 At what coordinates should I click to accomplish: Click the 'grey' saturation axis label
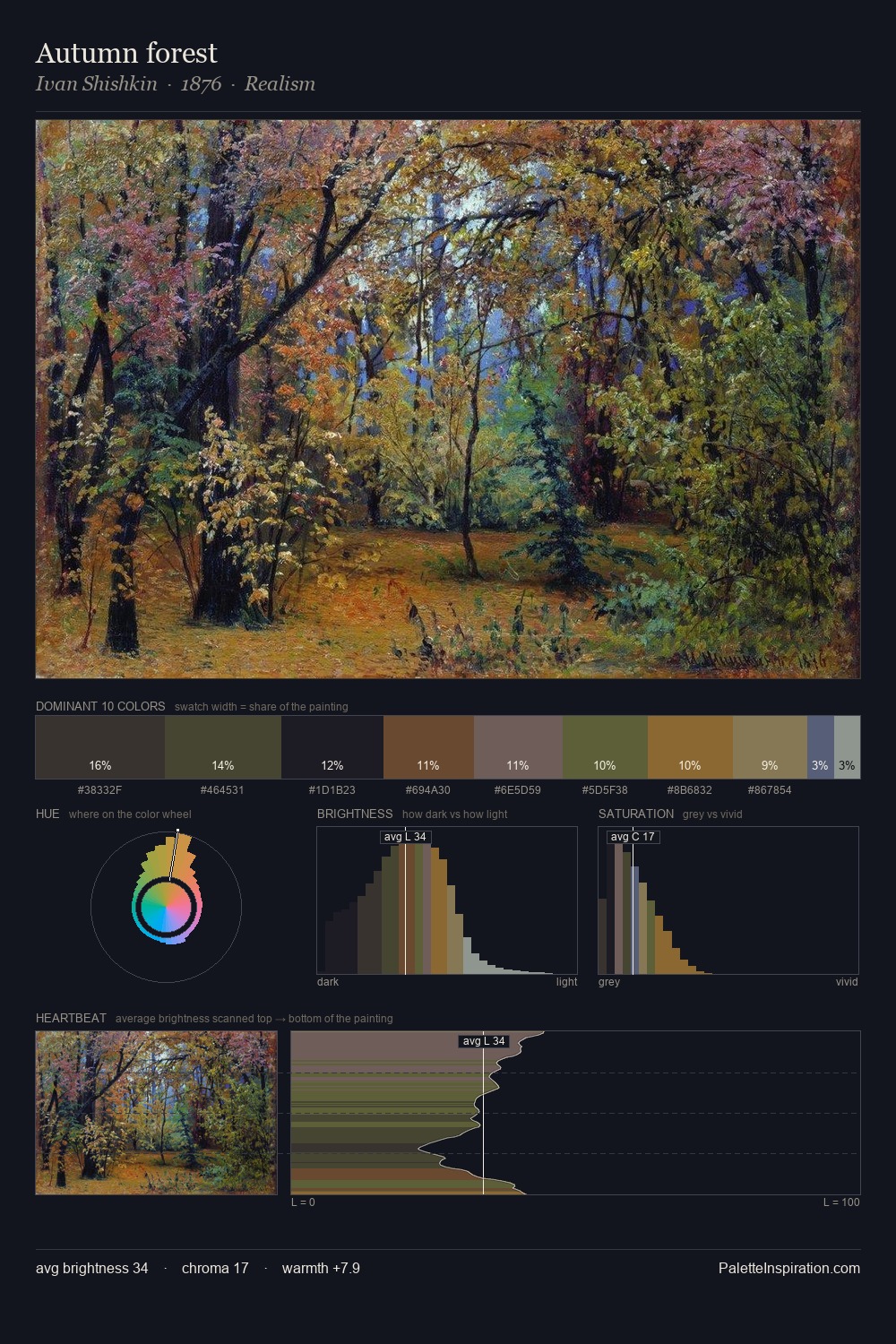coord(609,982)
